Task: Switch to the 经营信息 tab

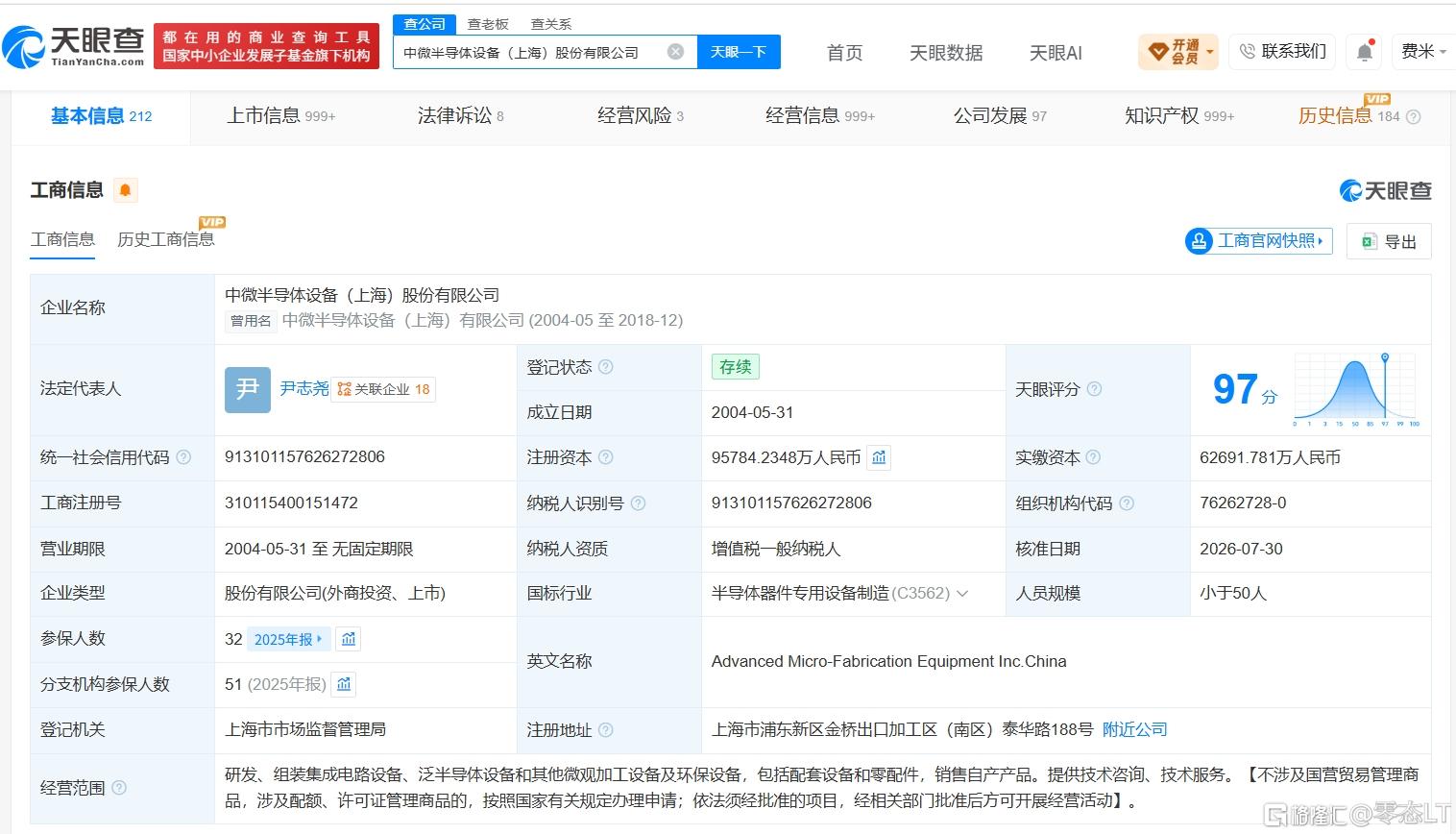Action: coord(819,116)
